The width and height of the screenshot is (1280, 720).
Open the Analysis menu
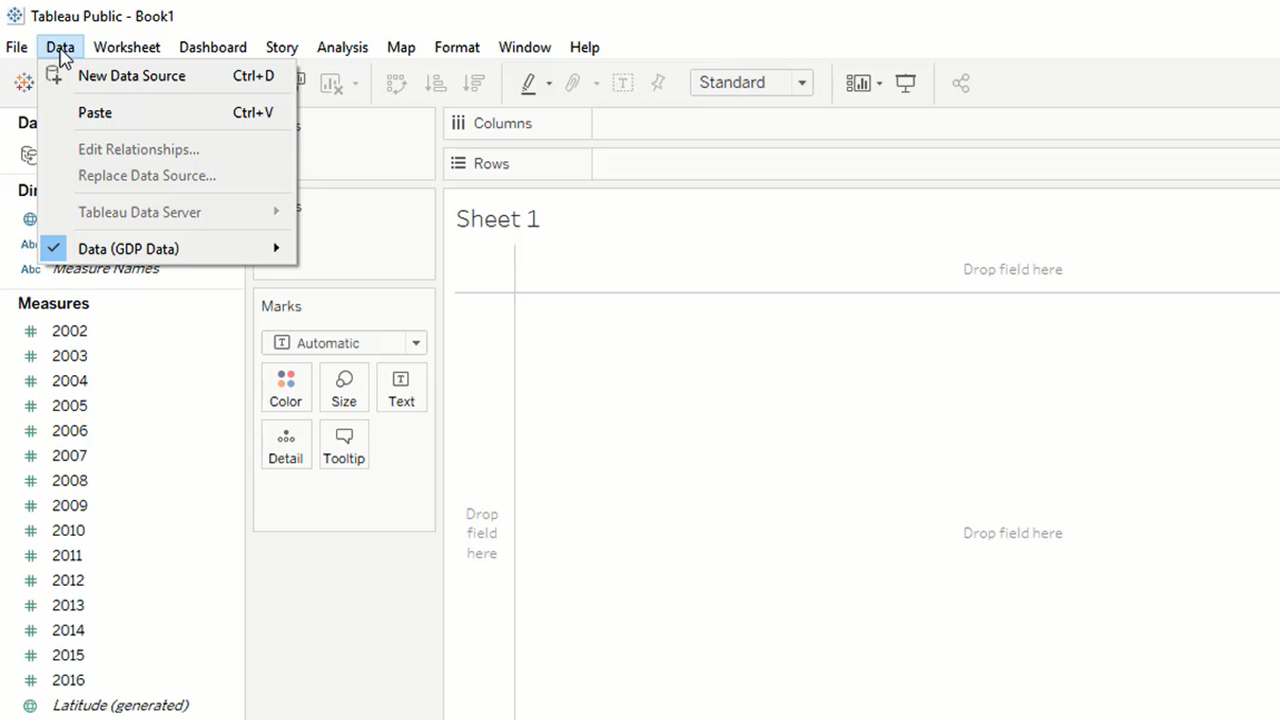pos(342,47)
